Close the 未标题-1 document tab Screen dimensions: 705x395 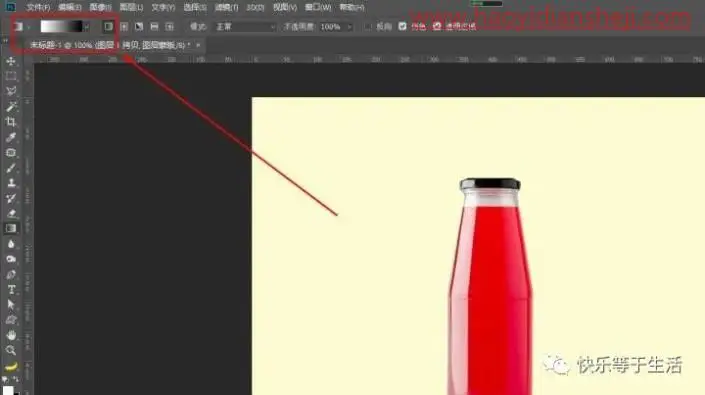(x=198, y=45)
